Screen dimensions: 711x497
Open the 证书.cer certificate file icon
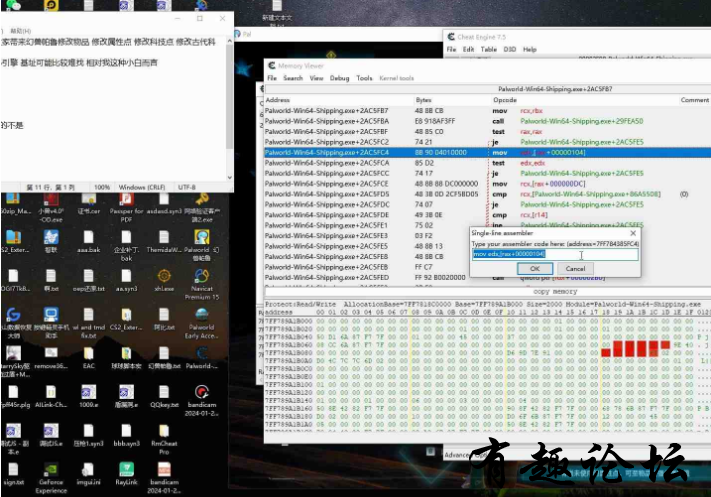pyautogui.click(x=88, y=204)
